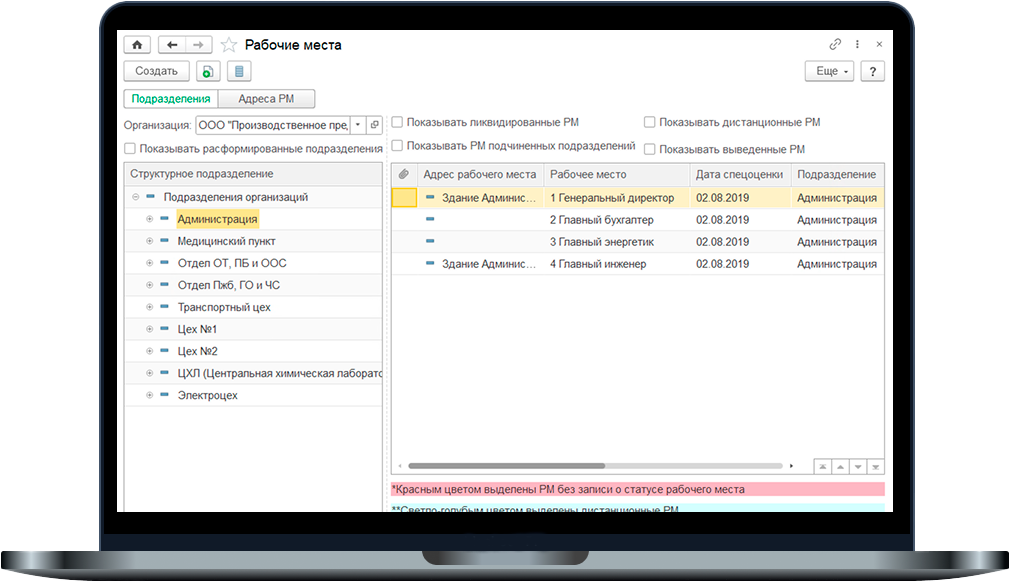
Task: Expand the Цех №2 node
Action: [x=149, y=351]
